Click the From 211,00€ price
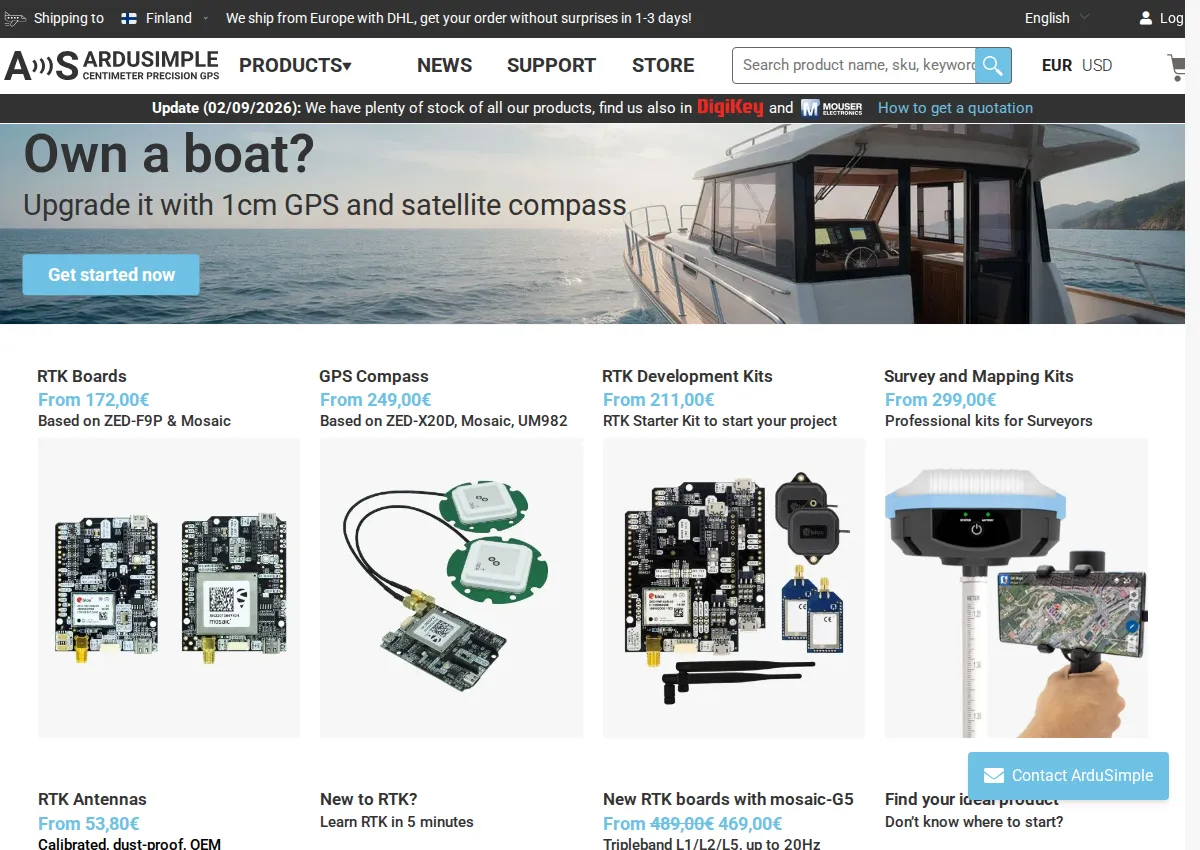 pos(658,400)
